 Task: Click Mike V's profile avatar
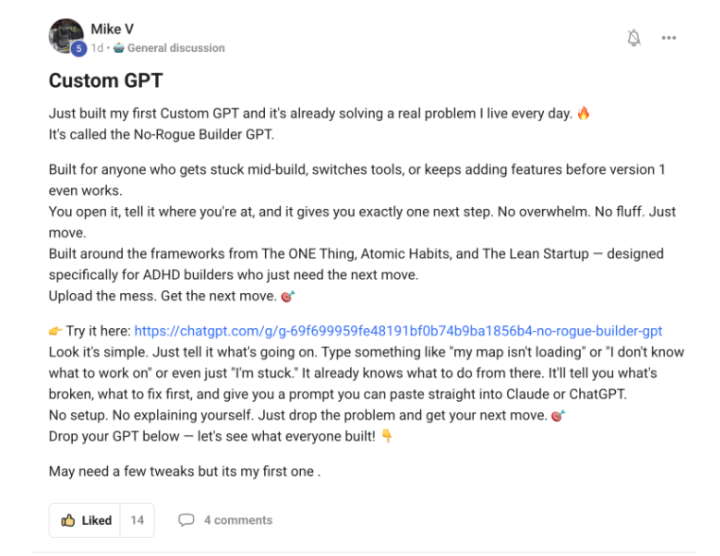click(x=66, y=35)
